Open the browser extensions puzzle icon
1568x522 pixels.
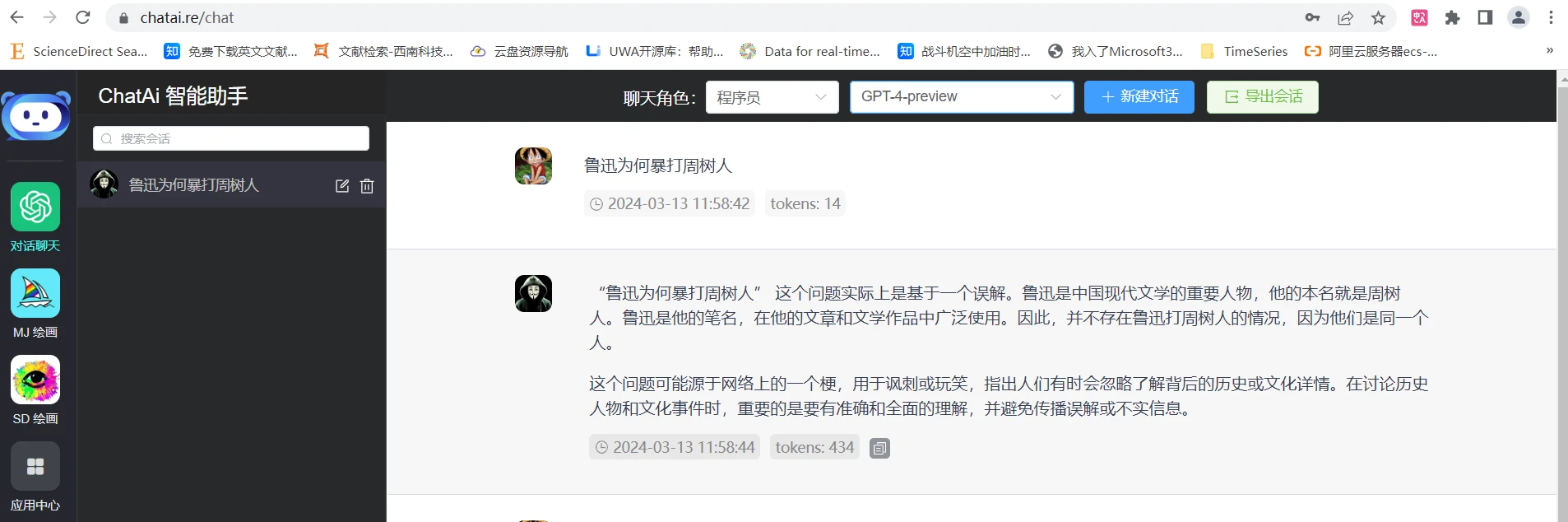pos(1452,18)
